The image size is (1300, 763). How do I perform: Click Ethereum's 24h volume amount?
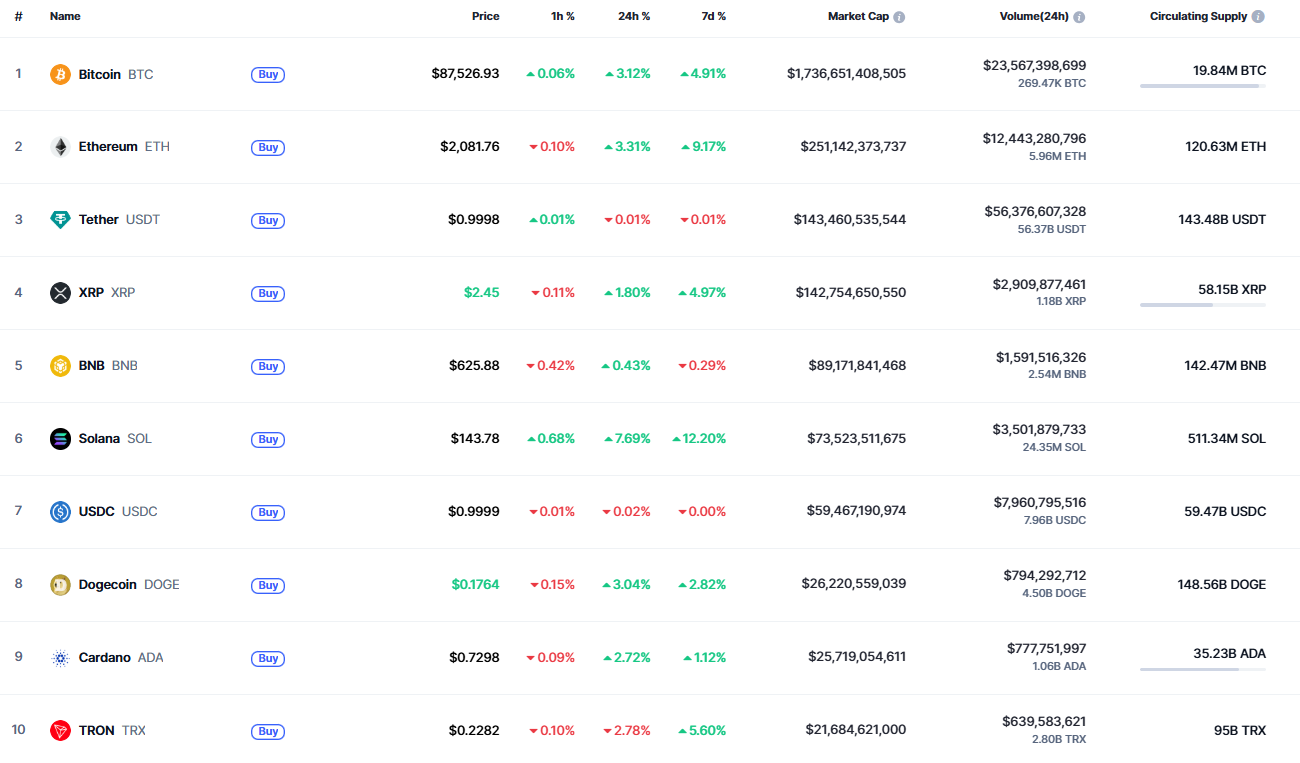(1034, 138)
